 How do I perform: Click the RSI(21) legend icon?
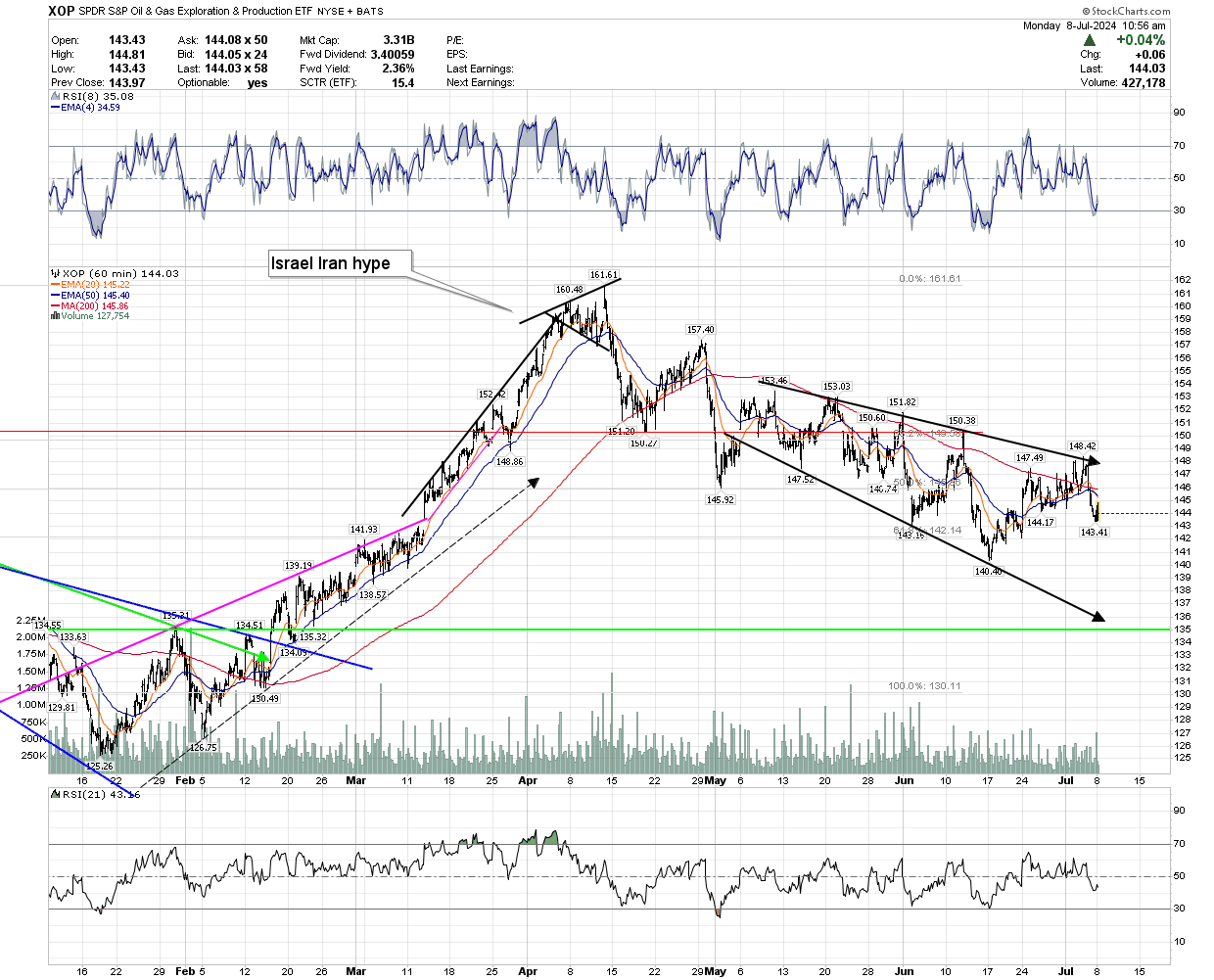tap(55, 795)
